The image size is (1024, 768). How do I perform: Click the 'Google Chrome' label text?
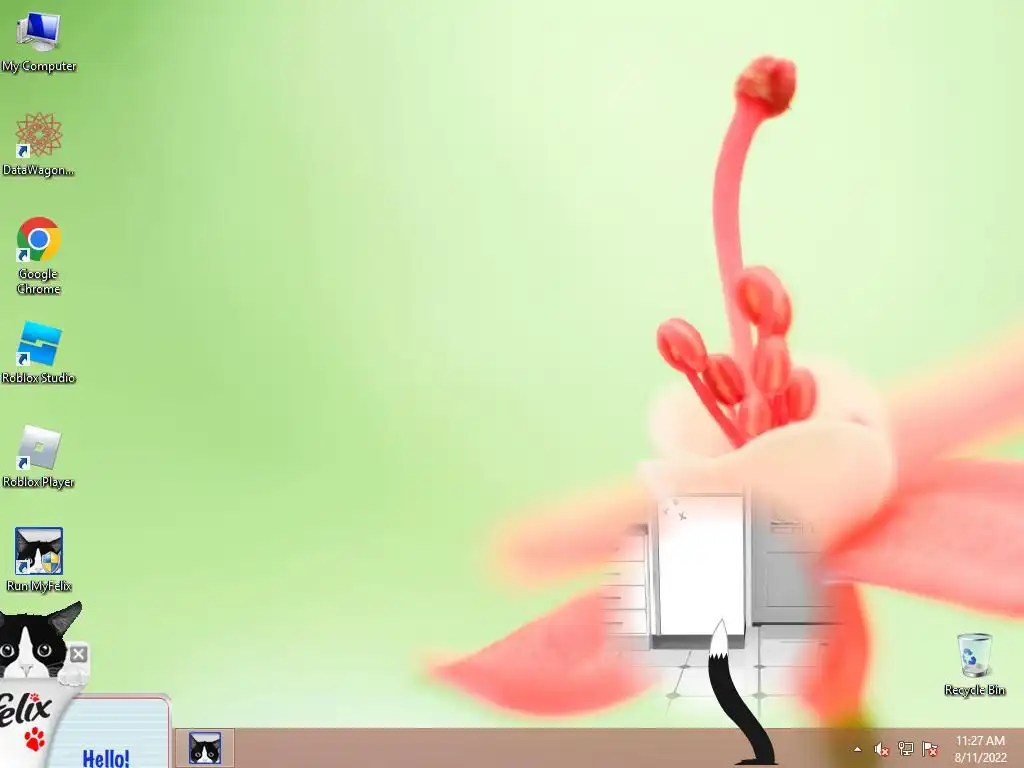(x=39, y=281)
